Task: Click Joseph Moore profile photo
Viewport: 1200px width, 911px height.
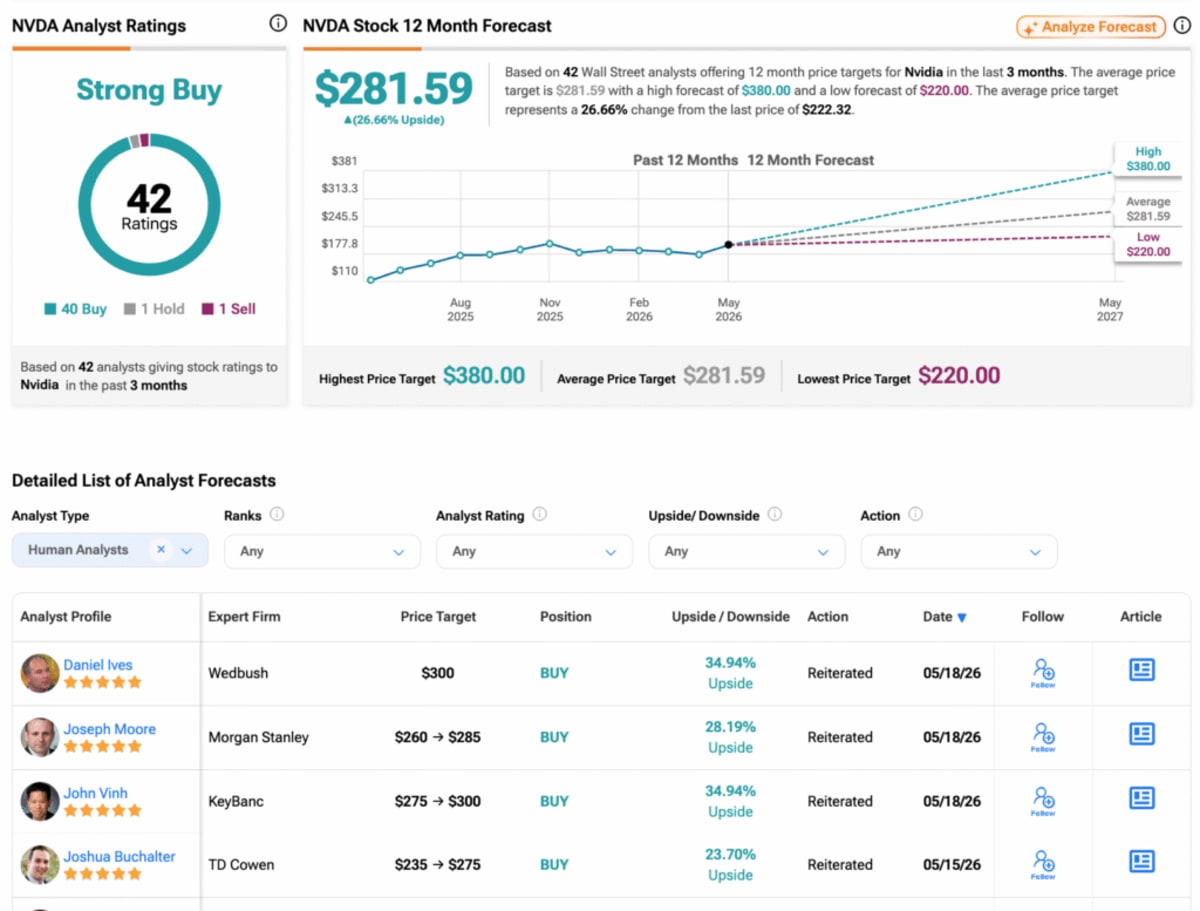Action: pyautogui.click(x=40, y=737)
